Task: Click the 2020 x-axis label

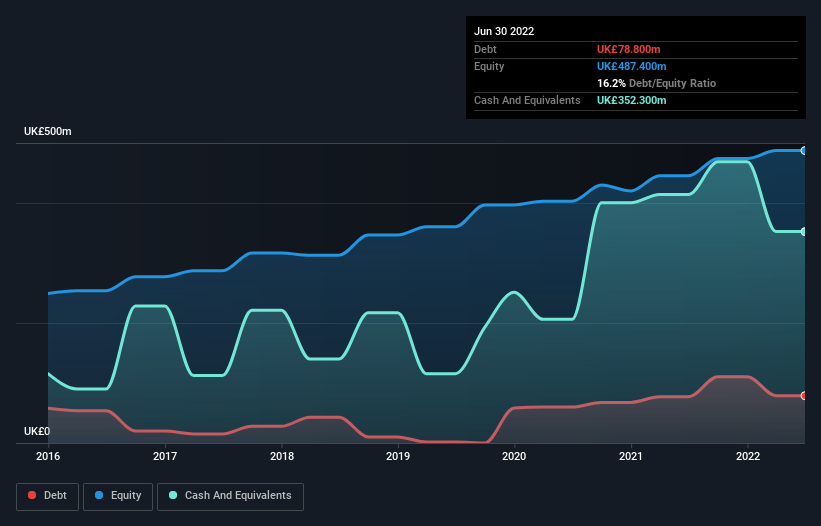Action: (x=514, y=456)
